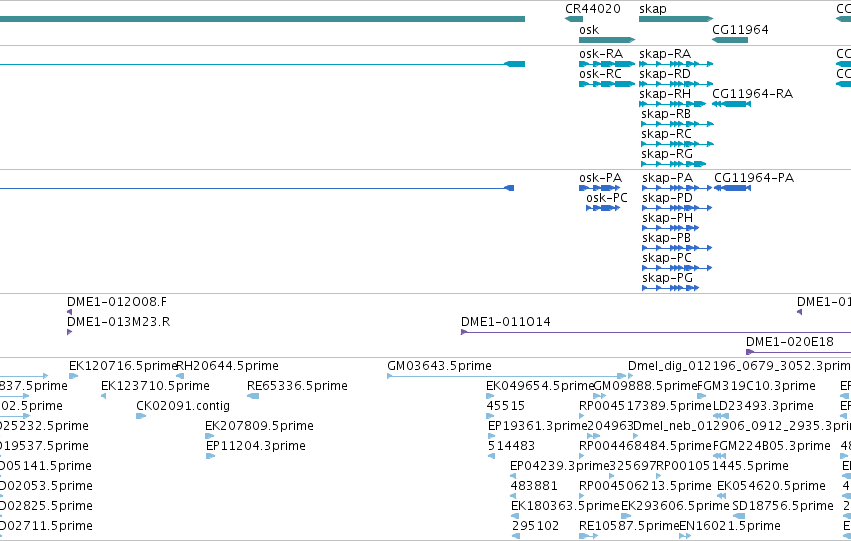The image size is (851, 541).
Task: Open the skap-RD transcript feature
Action: (x=676, y=84)
